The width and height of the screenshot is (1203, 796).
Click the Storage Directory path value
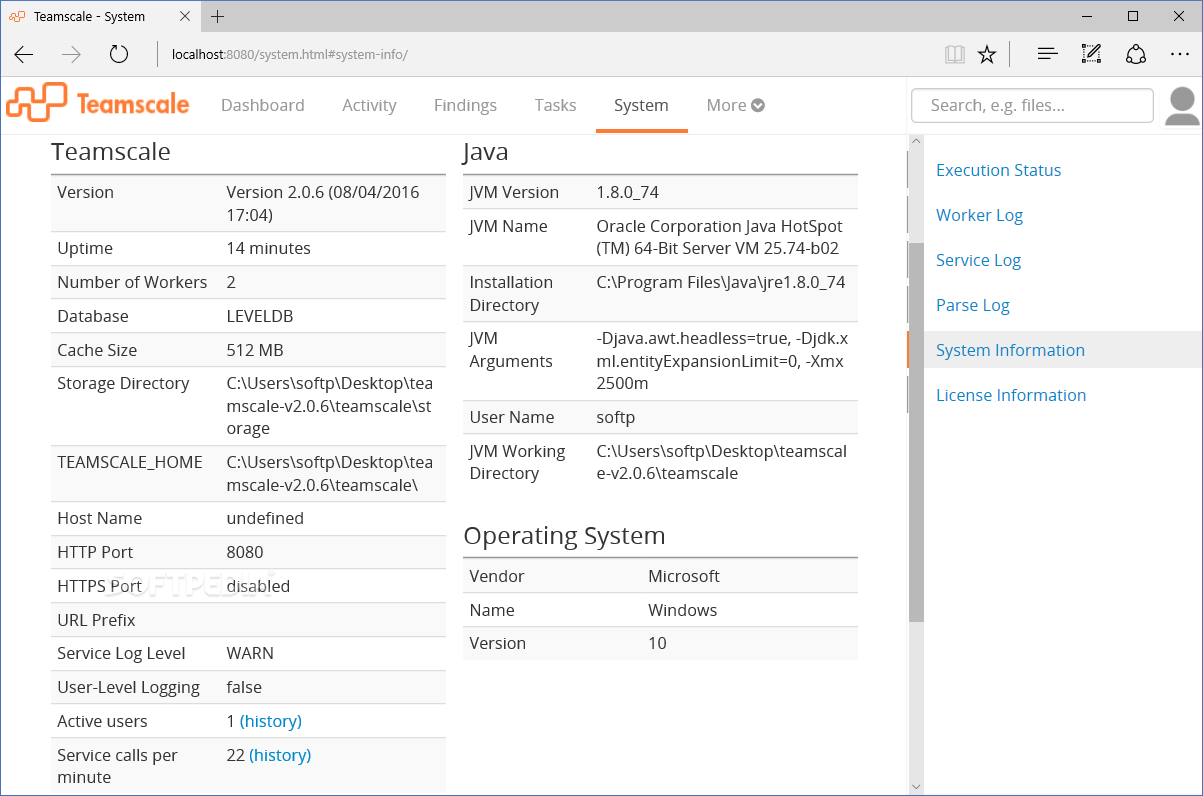click(x=329, y=406)
